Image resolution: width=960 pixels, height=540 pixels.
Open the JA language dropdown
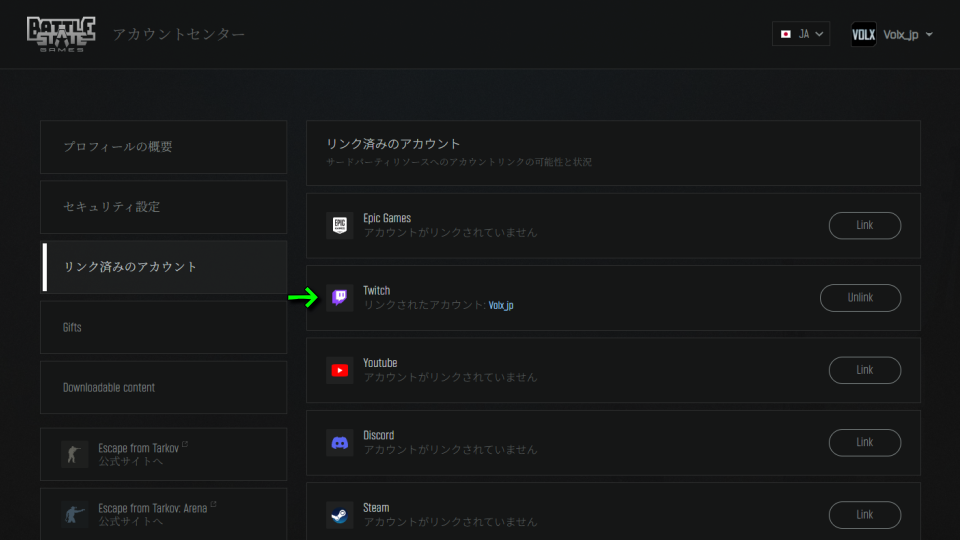tap(800, 34)
